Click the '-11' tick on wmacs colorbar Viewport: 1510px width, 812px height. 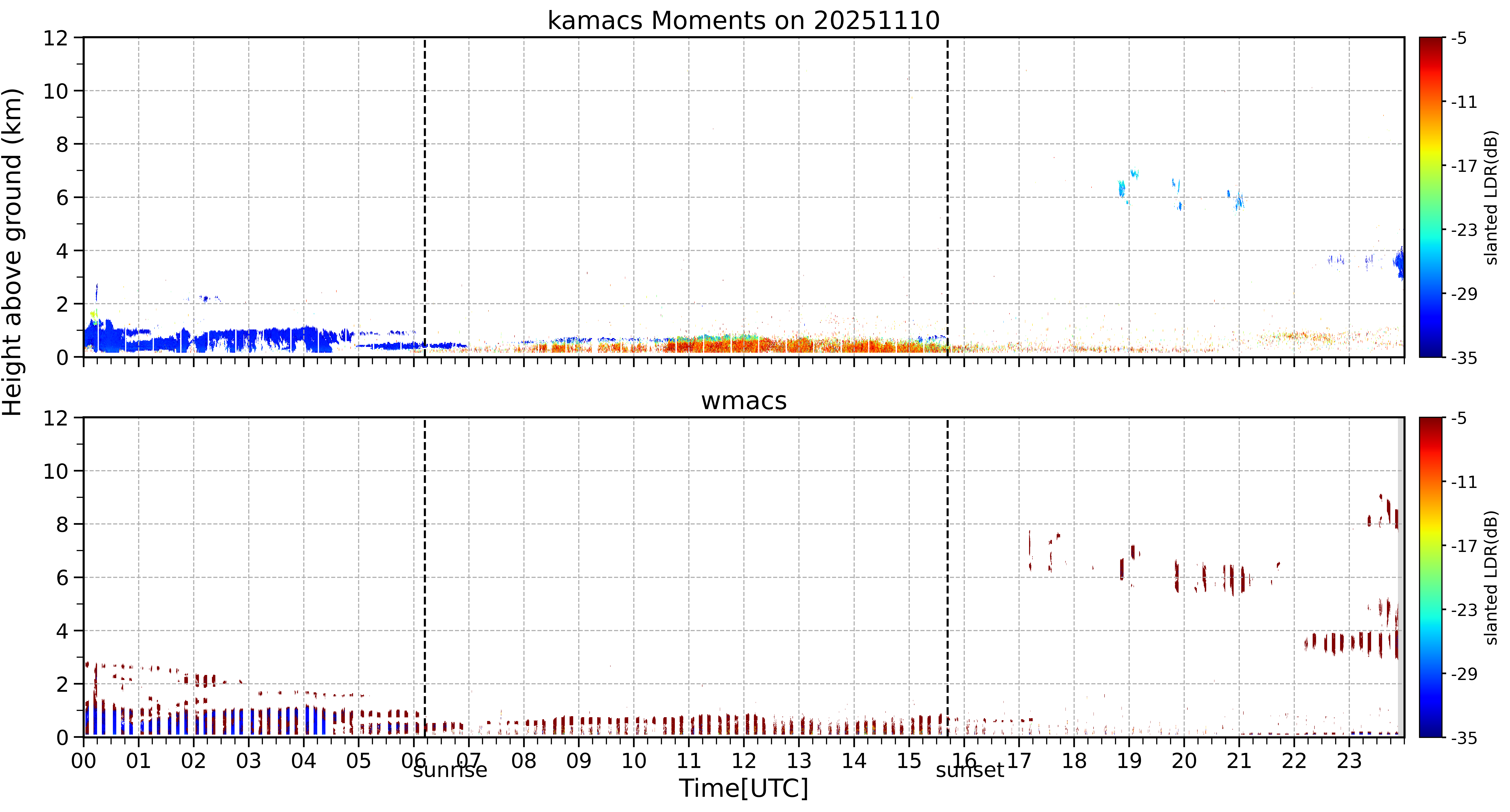pyautogui.click(x=1464, y=482)
